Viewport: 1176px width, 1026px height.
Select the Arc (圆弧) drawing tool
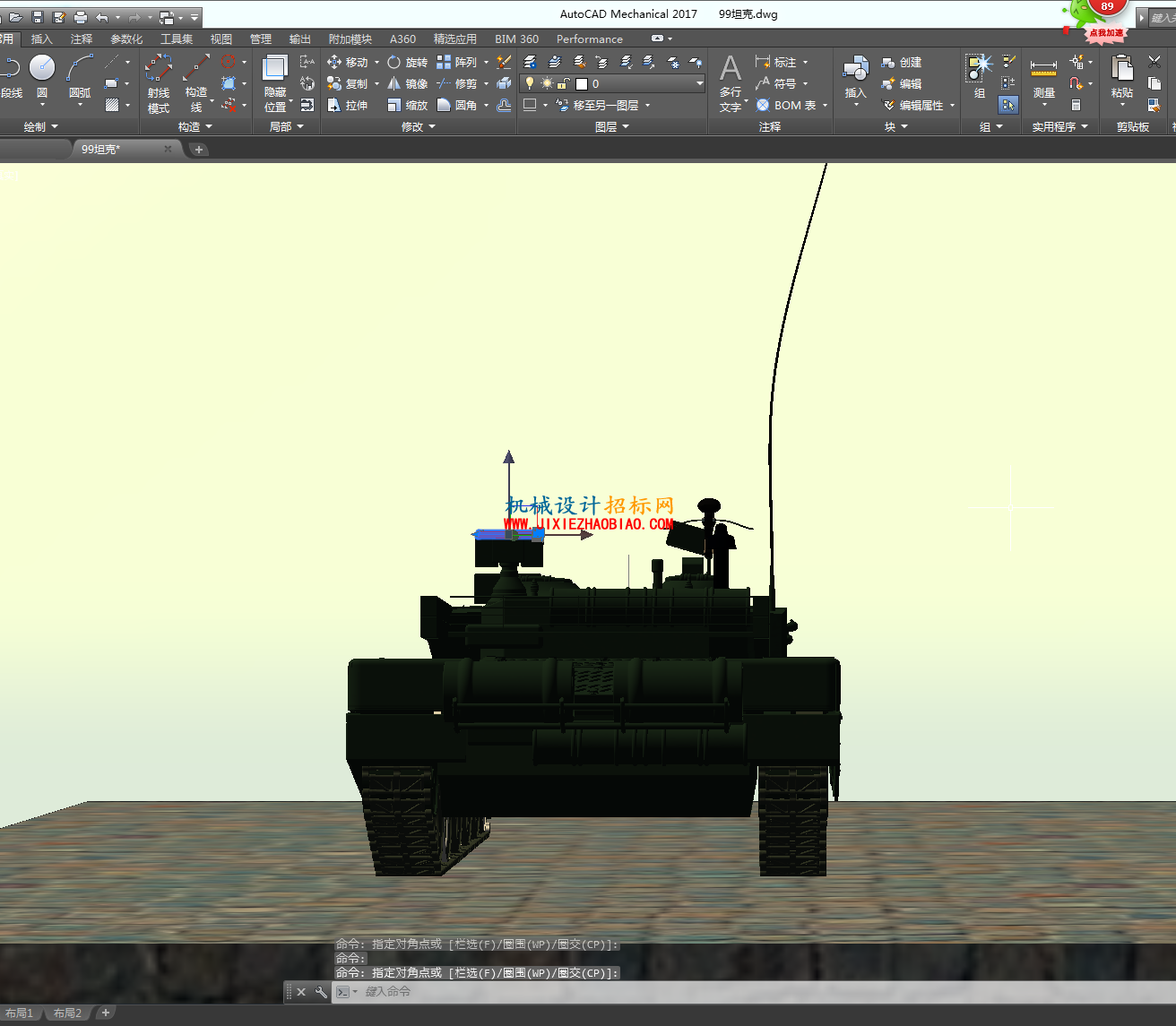[80, 75]
